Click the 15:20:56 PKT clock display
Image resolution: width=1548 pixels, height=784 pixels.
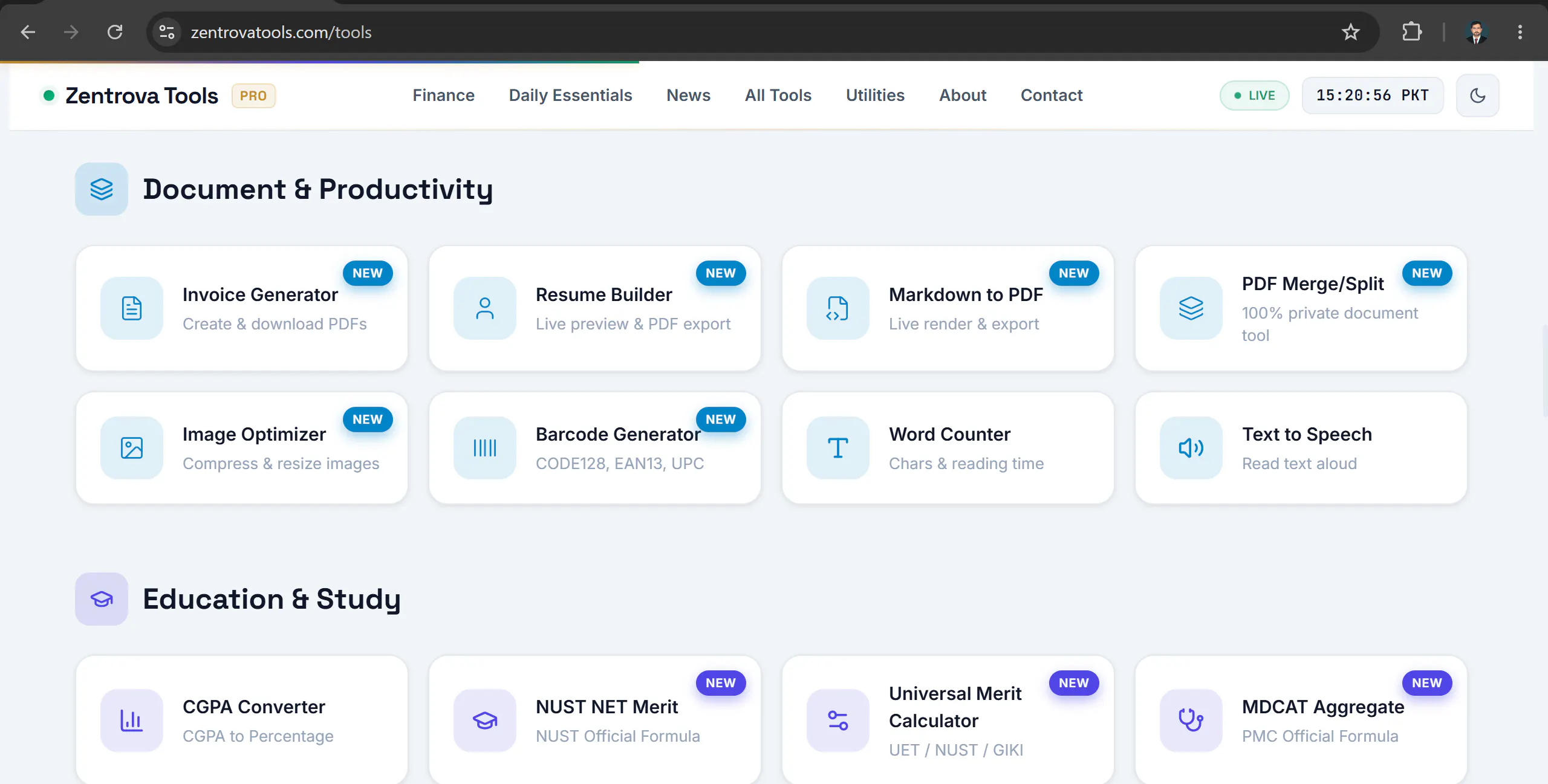point(1373,96)
